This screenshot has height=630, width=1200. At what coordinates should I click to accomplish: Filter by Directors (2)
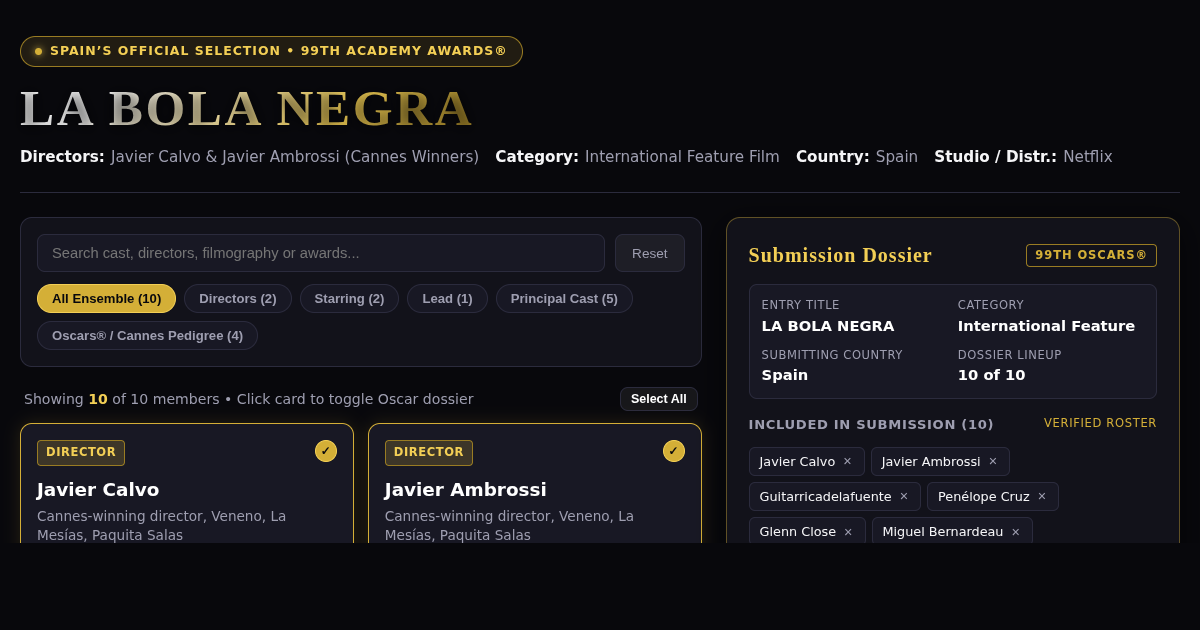(238, 298)
